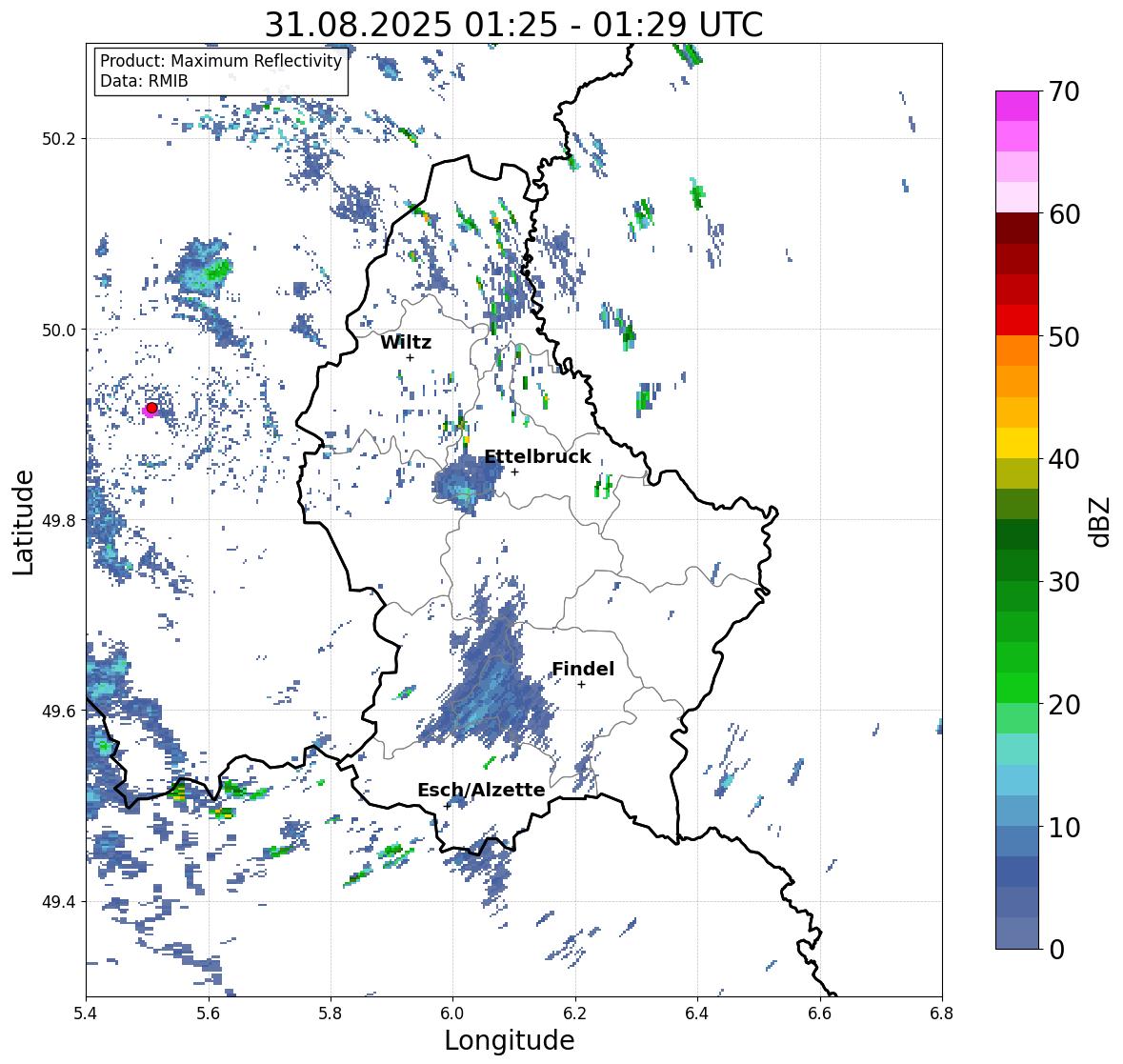This screenshot has width=1123, height=1064.
Task: Click the 'Data: RMIB' text
Action: pyautogui.click(x=144, y=81)
